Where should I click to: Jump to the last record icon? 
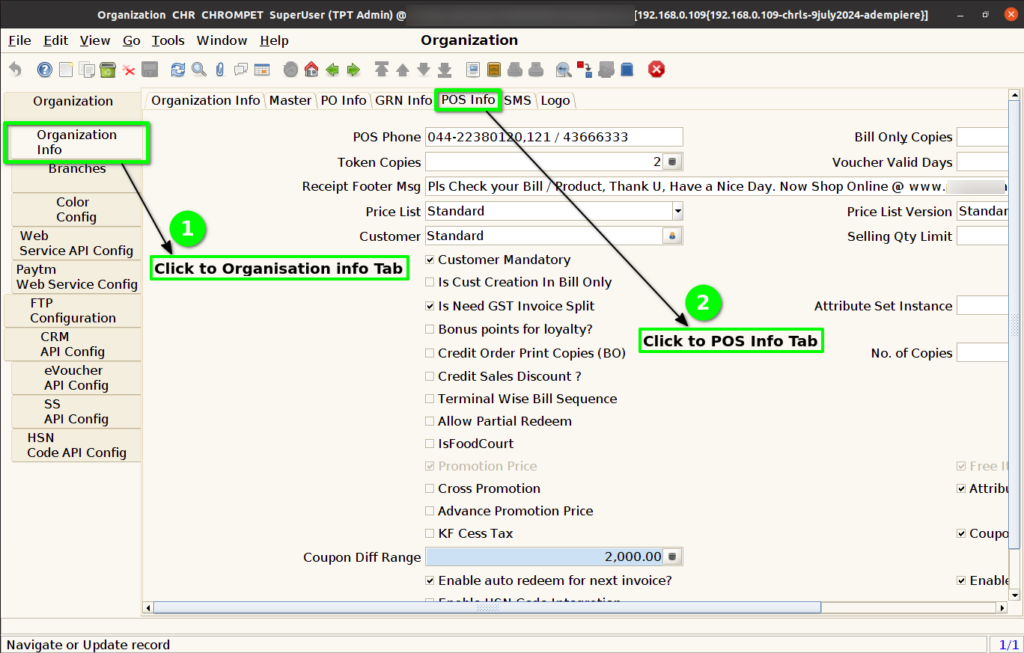(445, 69)
